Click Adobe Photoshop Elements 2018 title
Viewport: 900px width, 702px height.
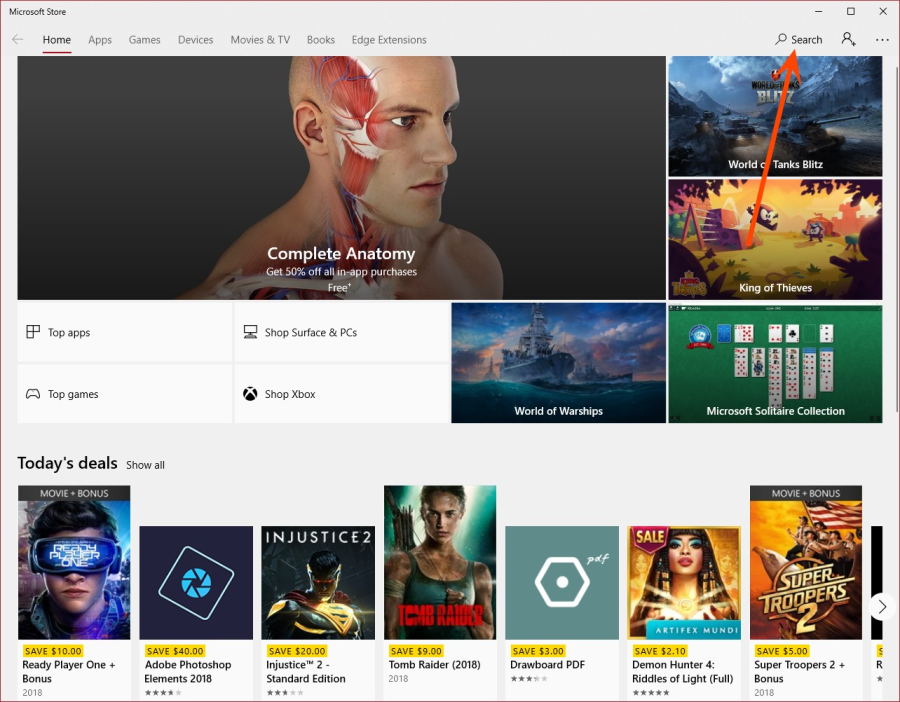tap(188, 672)
